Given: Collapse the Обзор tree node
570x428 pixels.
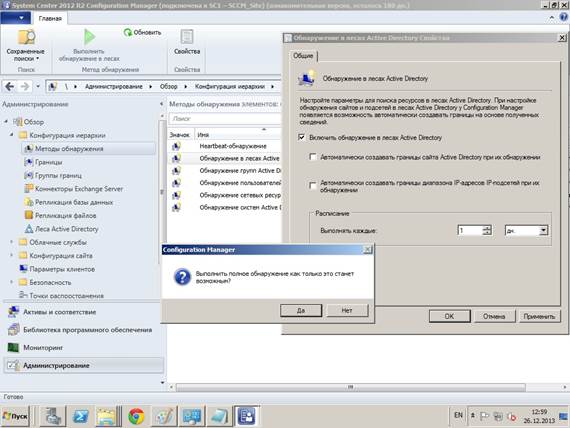Looking at the screenshot, I should point(6,121).
